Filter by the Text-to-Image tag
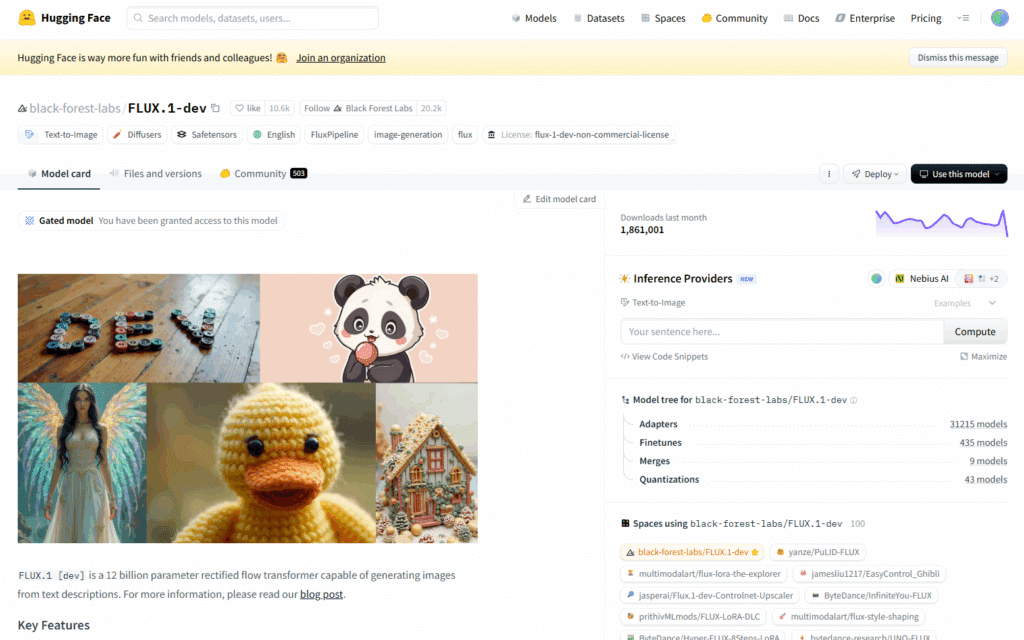Screen dimensions: 1024x640 (x=61, y=135)
